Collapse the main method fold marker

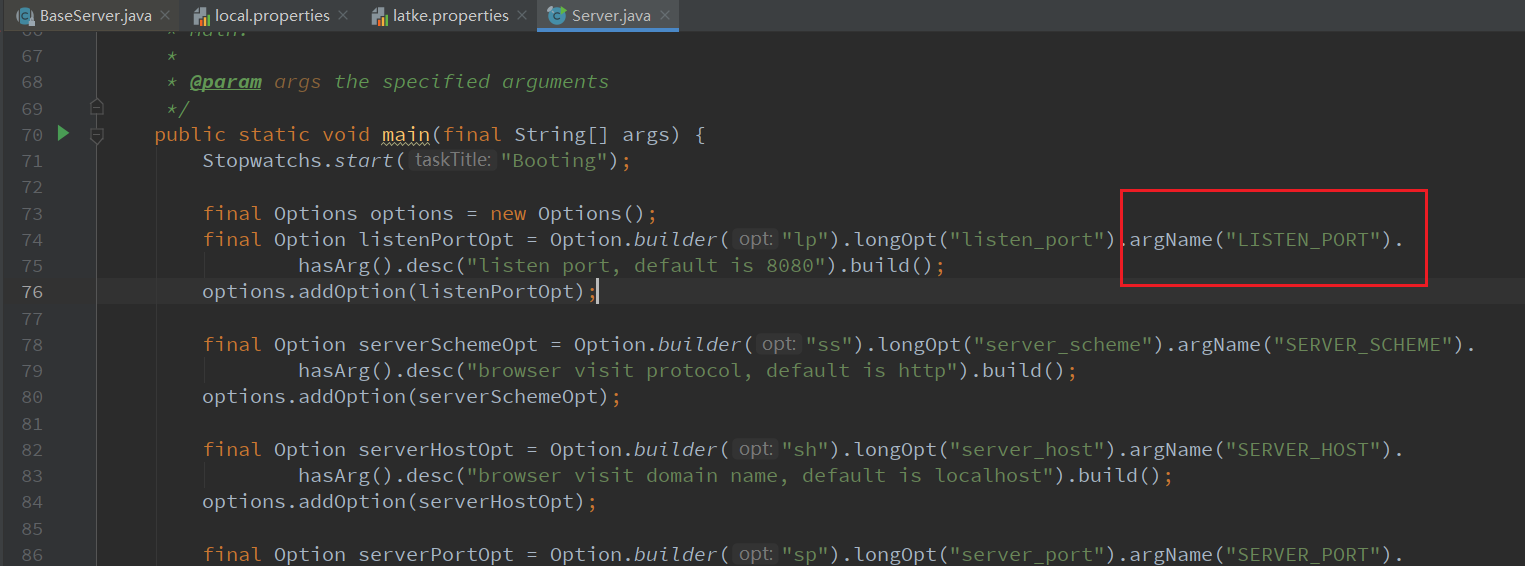tap(97, 135)
